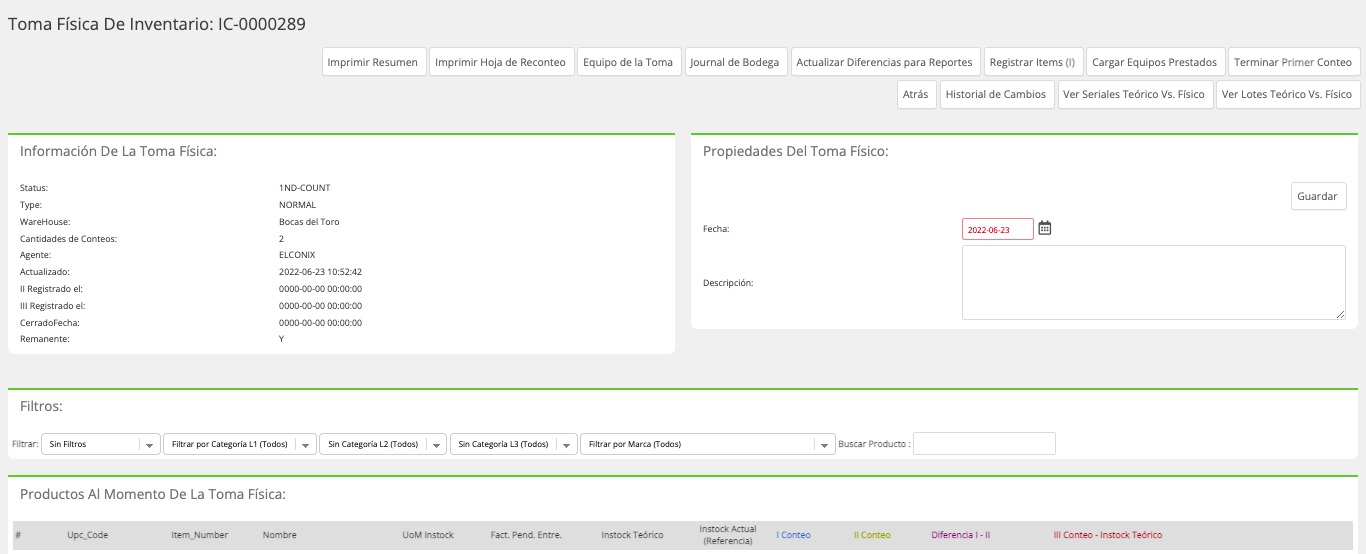This screenshot has width=1366, height=554.
Task: Open Filtrar por Categoría L1 dropdown
Action: pos(240,444)
